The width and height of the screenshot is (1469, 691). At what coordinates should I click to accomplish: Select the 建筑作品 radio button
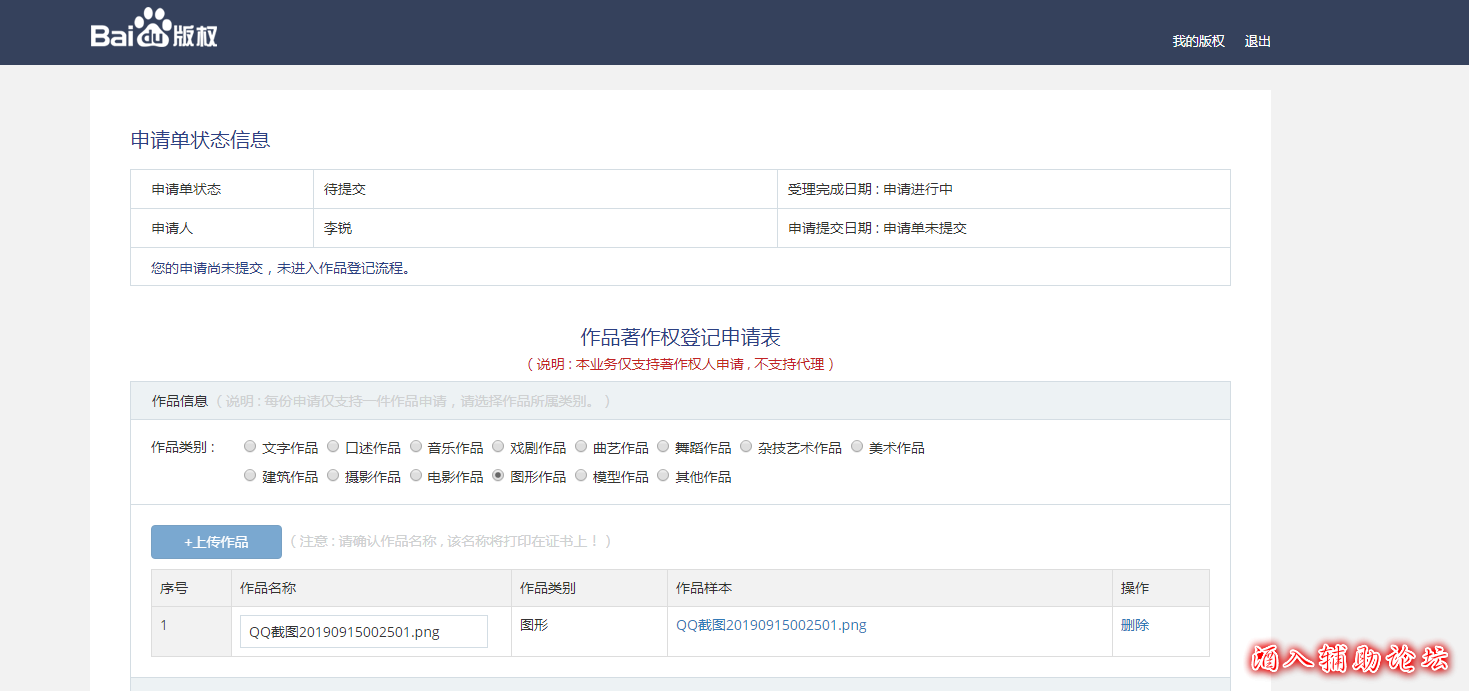tap(251, 476)
